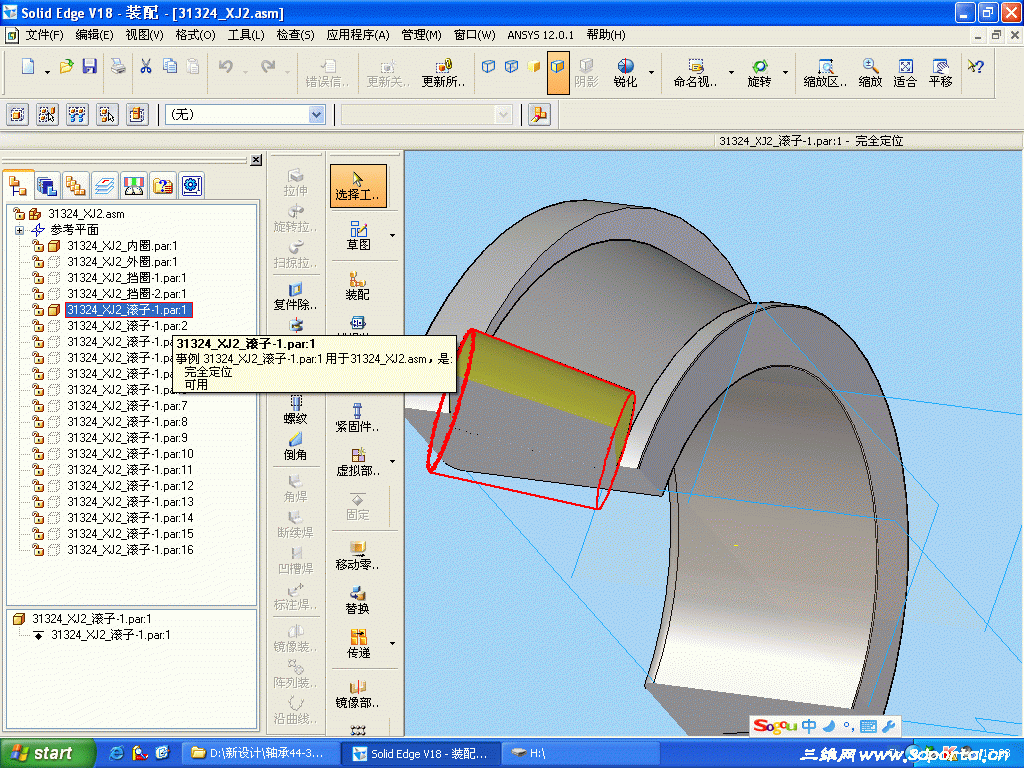Open the ANSYS 12.0.1 menu
This screenshot has height=768, width=1024.
click(x=540, y=35)
